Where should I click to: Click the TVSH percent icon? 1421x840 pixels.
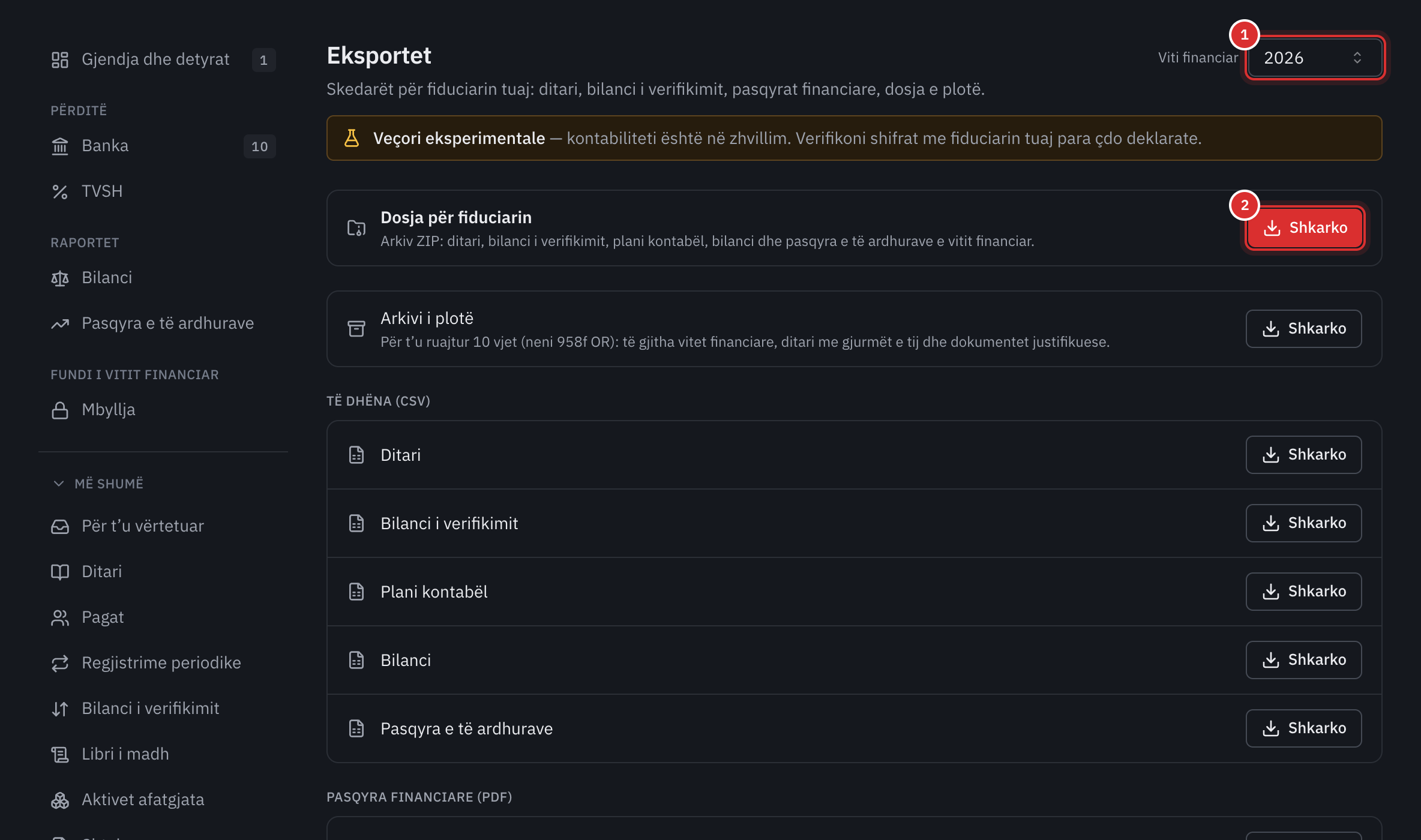pos(60,191)
